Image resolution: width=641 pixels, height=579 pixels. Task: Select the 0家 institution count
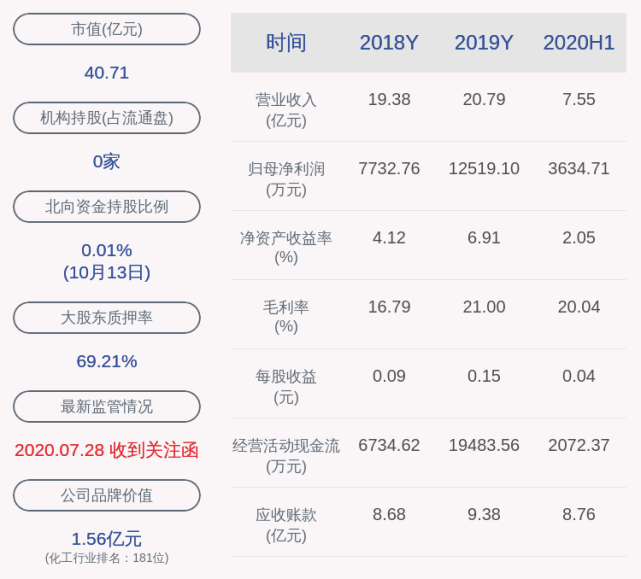pyautogui.click(x=107, y=162)
